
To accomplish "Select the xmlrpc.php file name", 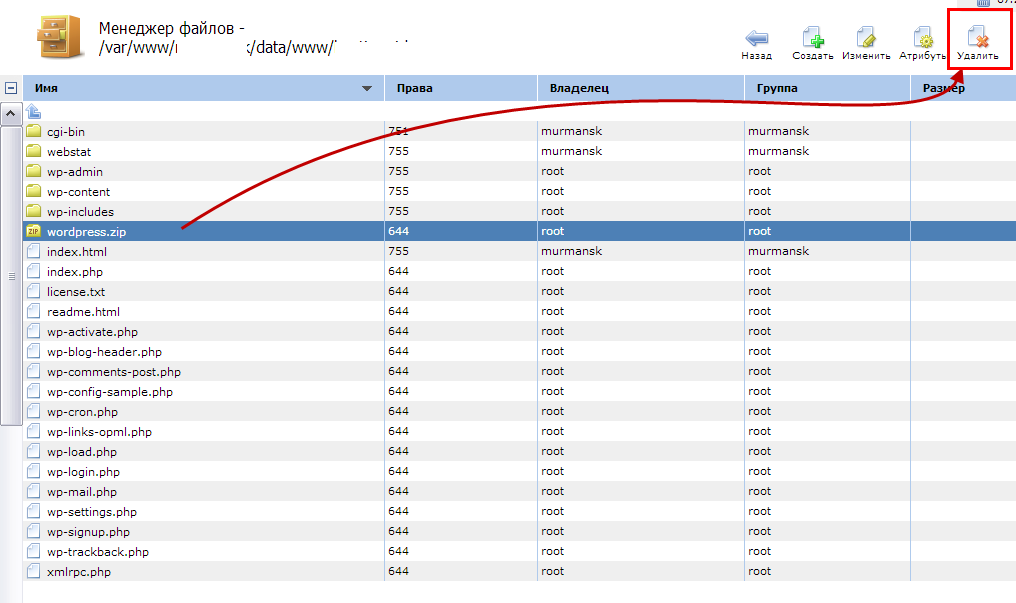I will [x=78, y=573].
